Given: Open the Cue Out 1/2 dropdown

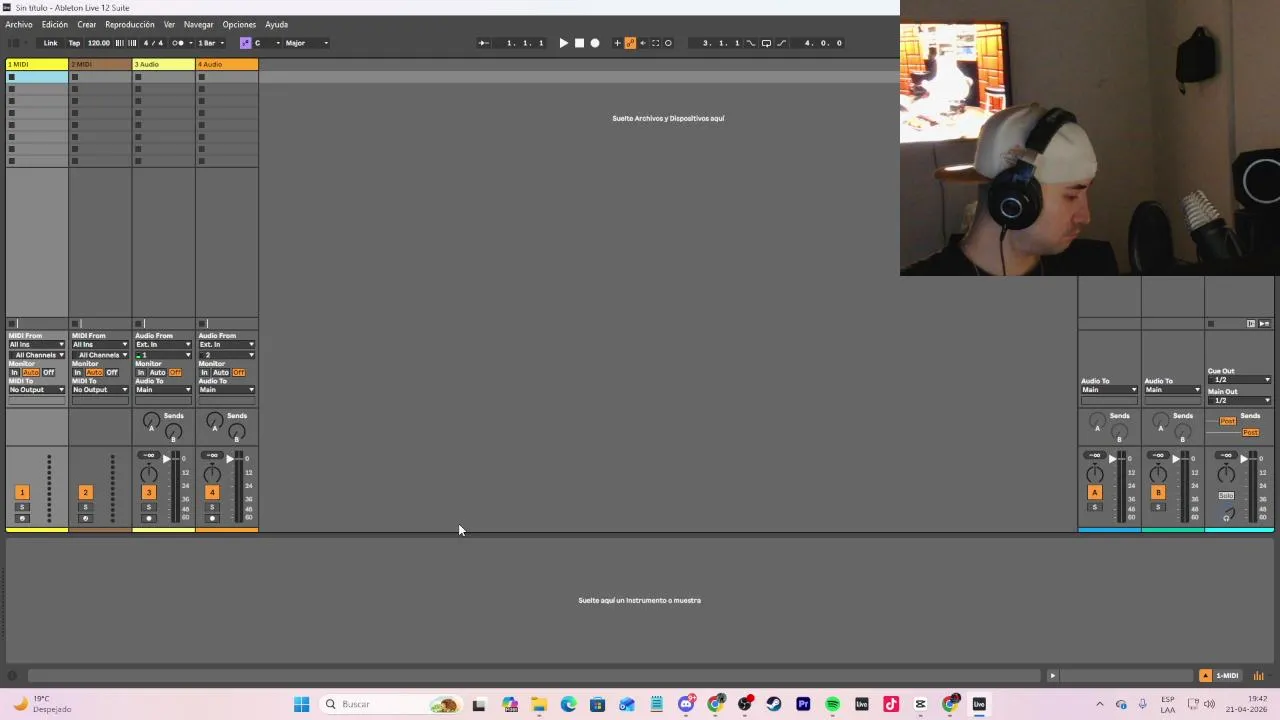Looking at the screenshot, I should [1239, 380].
